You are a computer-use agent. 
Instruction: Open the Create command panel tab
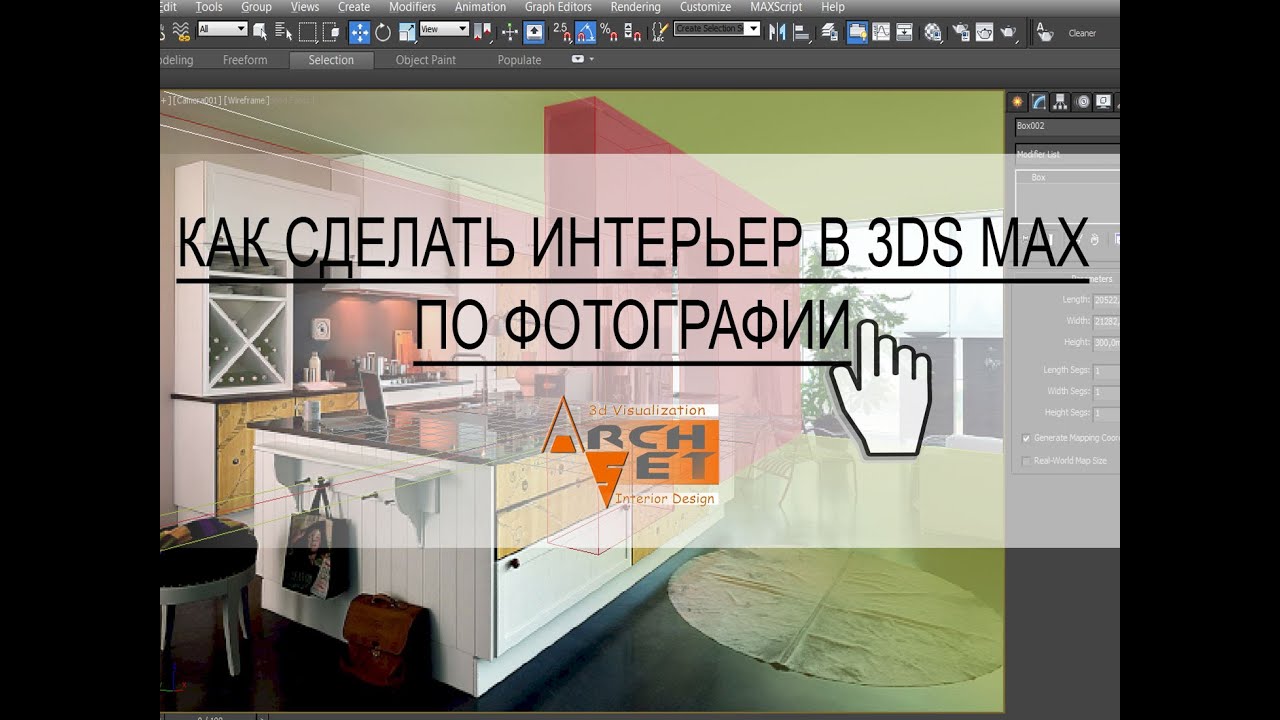click(1017, 102)
